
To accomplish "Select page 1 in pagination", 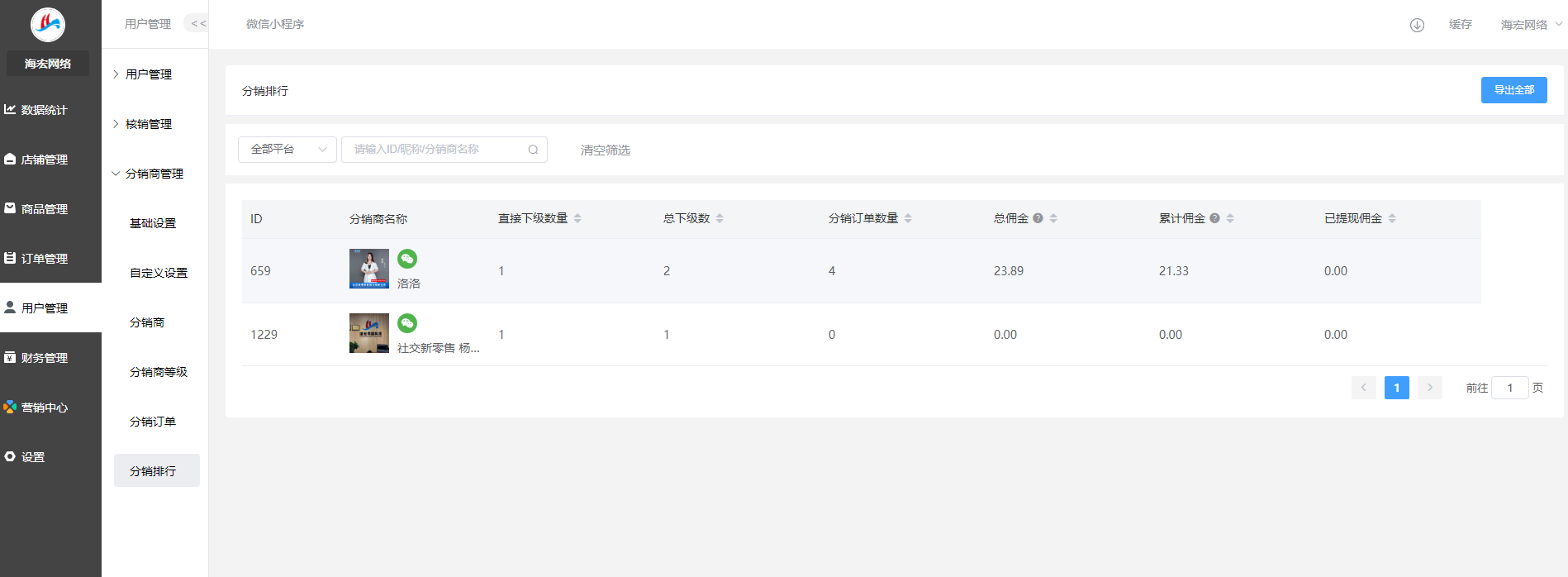I will coord(1397,388).
